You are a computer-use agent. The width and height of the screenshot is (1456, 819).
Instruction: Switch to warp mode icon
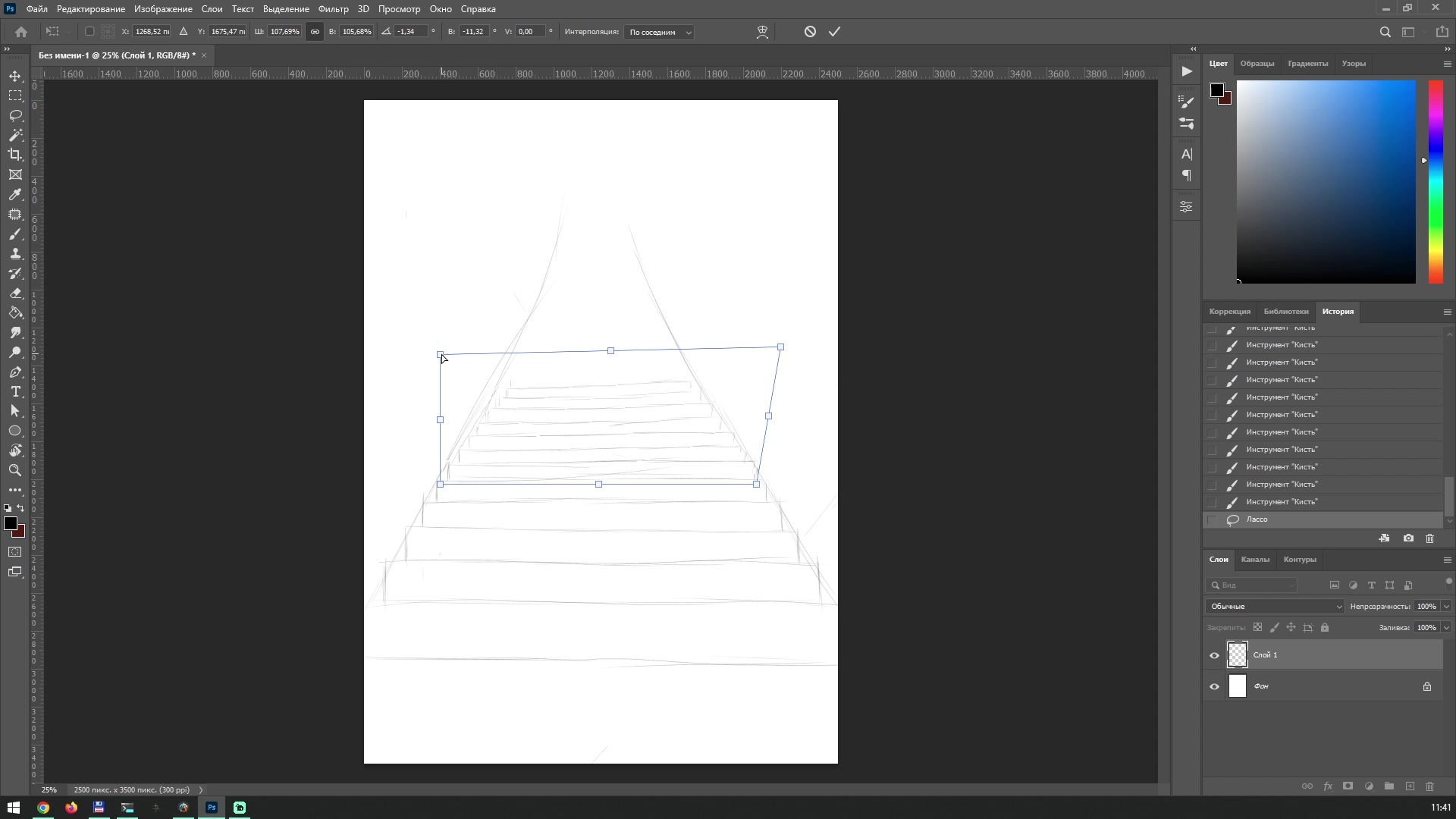click(x=762, y=32)
